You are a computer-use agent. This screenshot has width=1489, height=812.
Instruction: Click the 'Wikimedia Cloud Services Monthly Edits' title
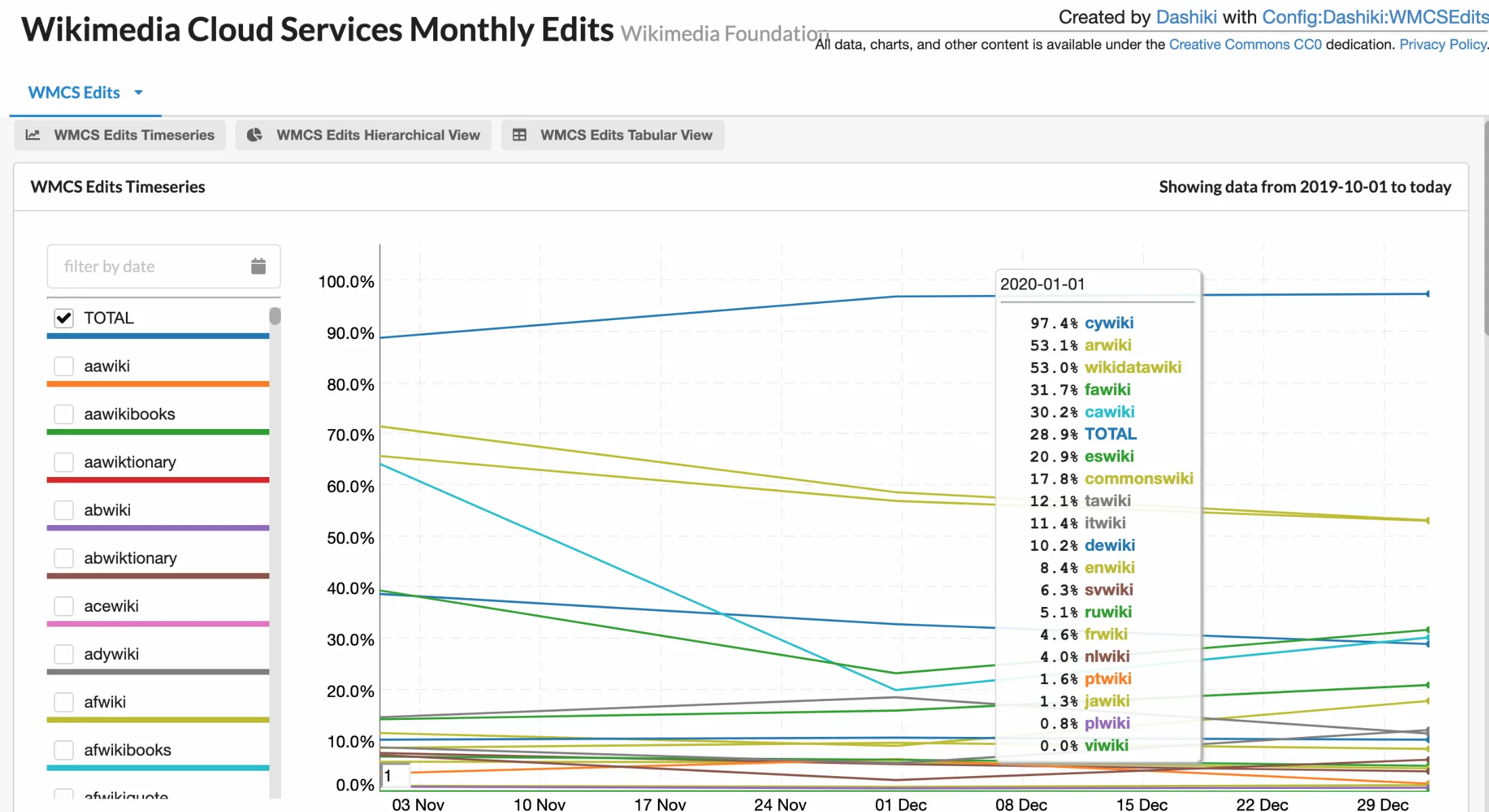[x=317, y=30]
